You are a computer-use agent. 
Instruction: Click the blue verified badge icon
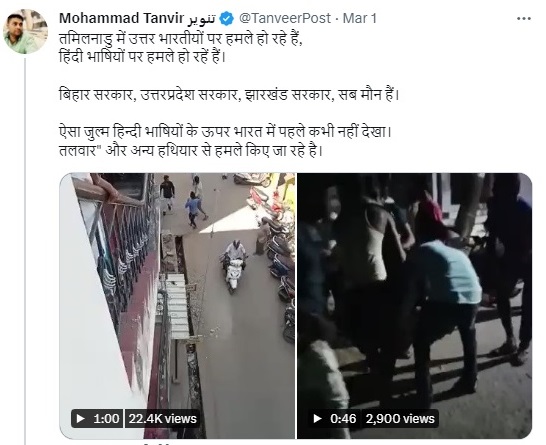[x=227, y=18]
